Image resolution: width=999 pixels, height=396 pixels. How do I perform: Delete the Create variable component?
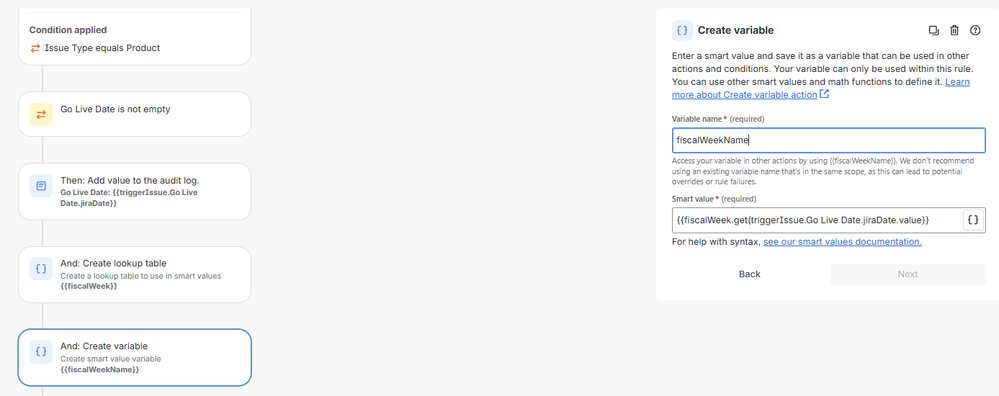point(954,31)
